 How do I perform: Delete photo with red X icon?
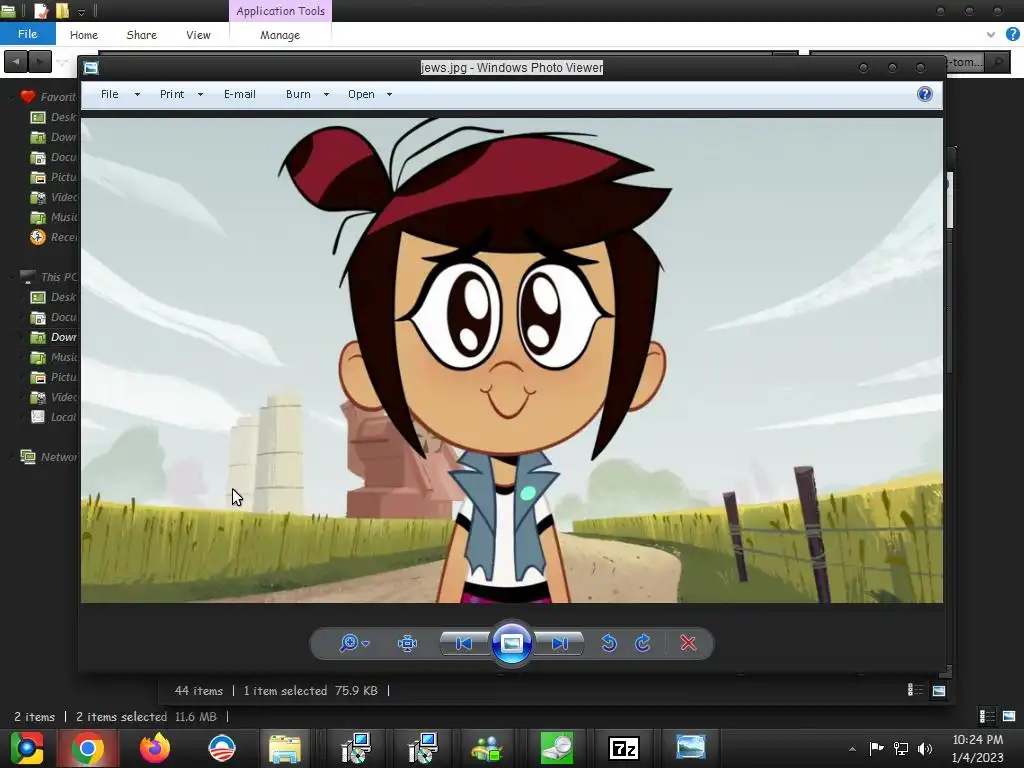tap(688, 643)
